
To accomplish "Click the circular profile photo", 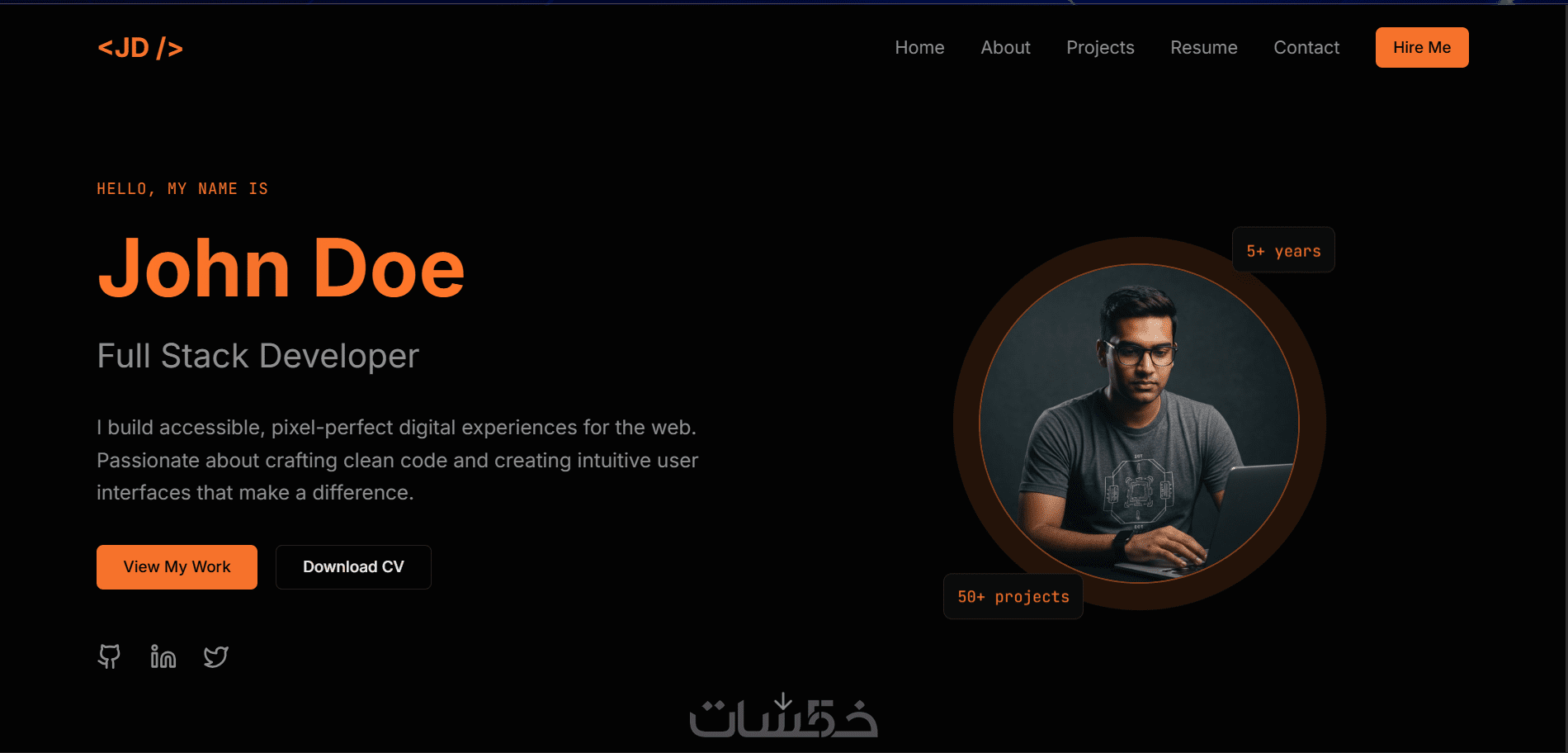I will [1139, 424].
